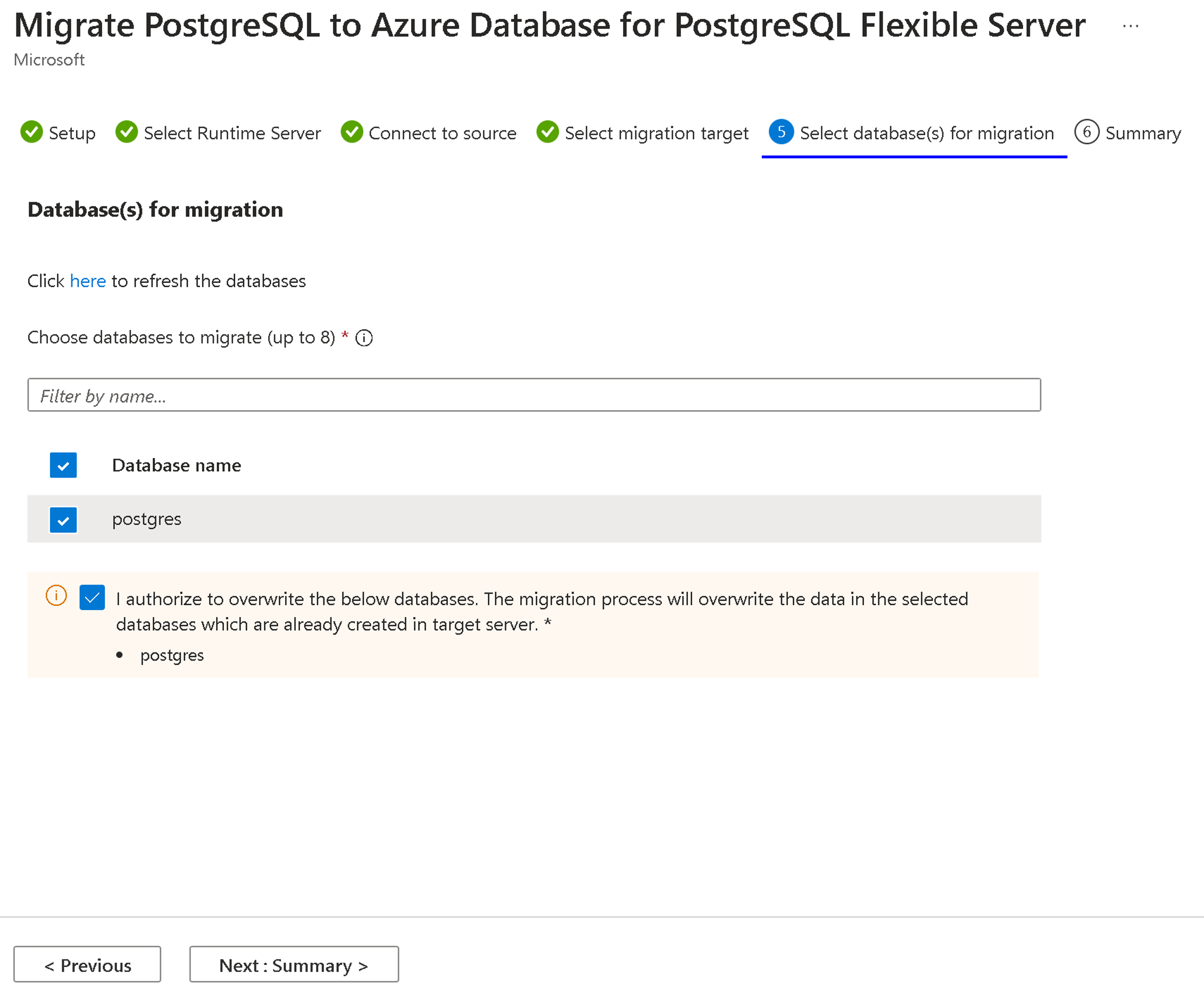Click the Connect to source completed icon
The image size is (1204, 993).
point(356,132)
